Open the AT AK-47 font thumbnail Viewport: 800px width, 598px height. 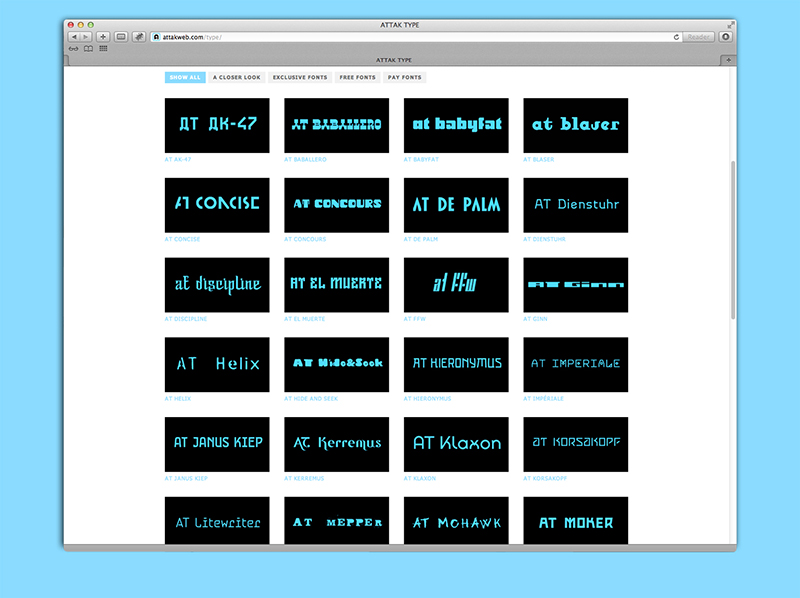point(217,126)
